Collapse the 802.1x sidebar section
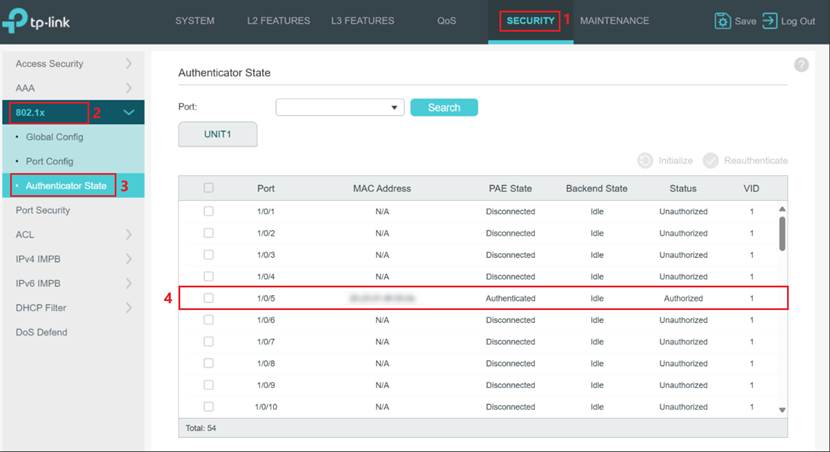 [128, 113]
